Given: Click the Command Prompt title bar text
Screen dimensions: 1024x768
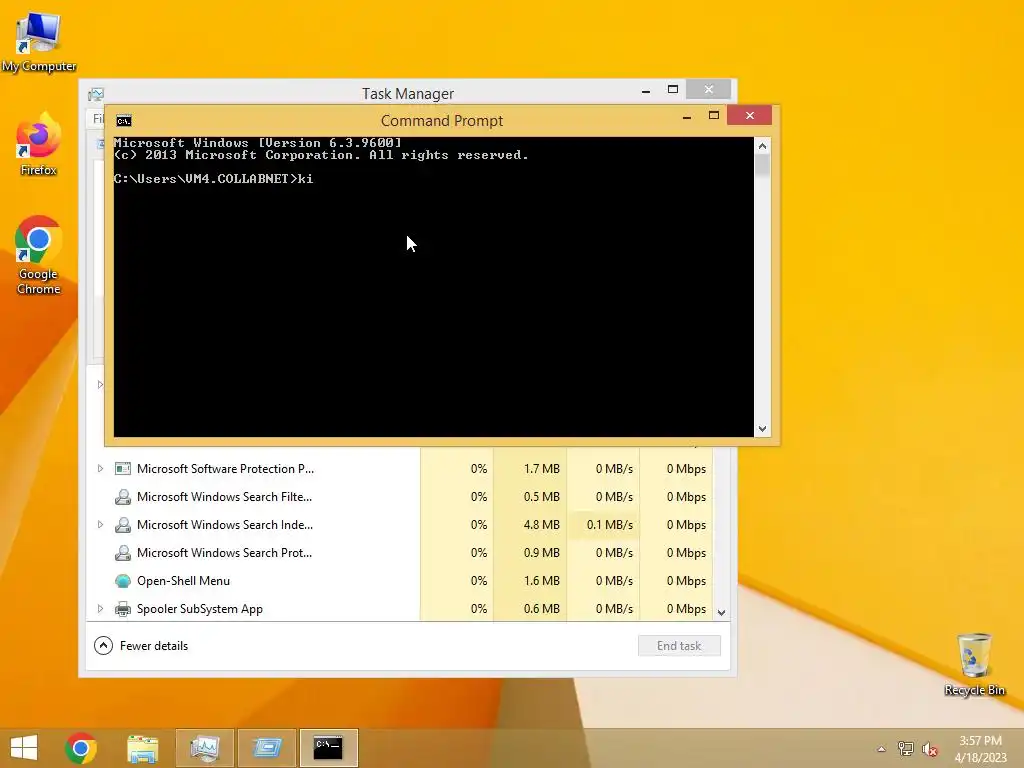Looking at the screenshot, I should tap(442, 121).
